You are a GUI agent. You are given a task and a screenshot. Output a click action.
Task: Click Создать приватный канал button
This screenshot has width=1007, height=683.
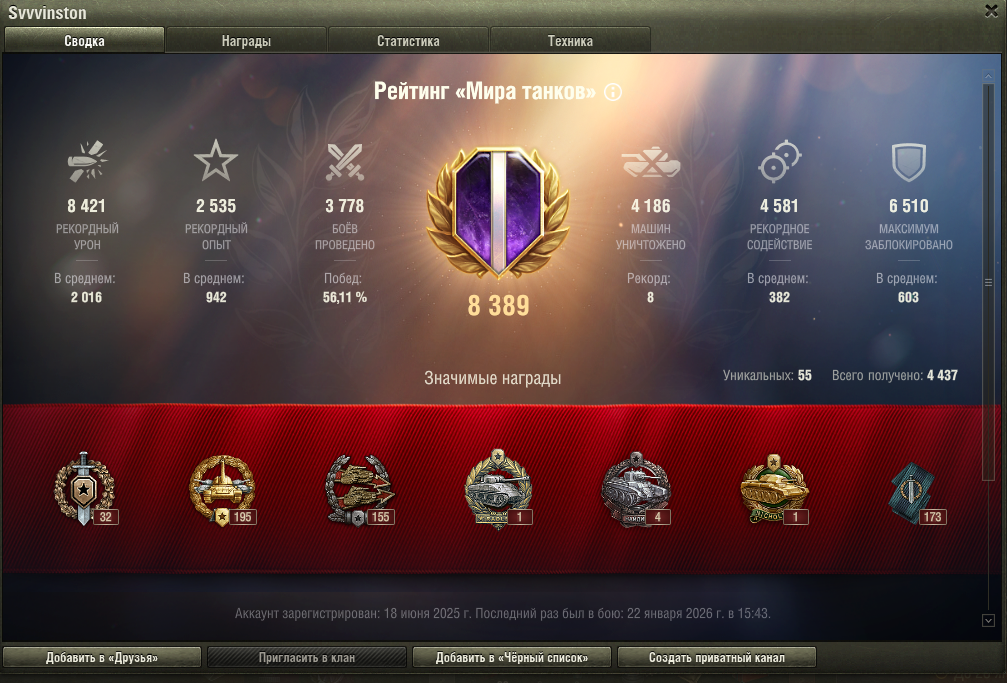click(717, 657)
